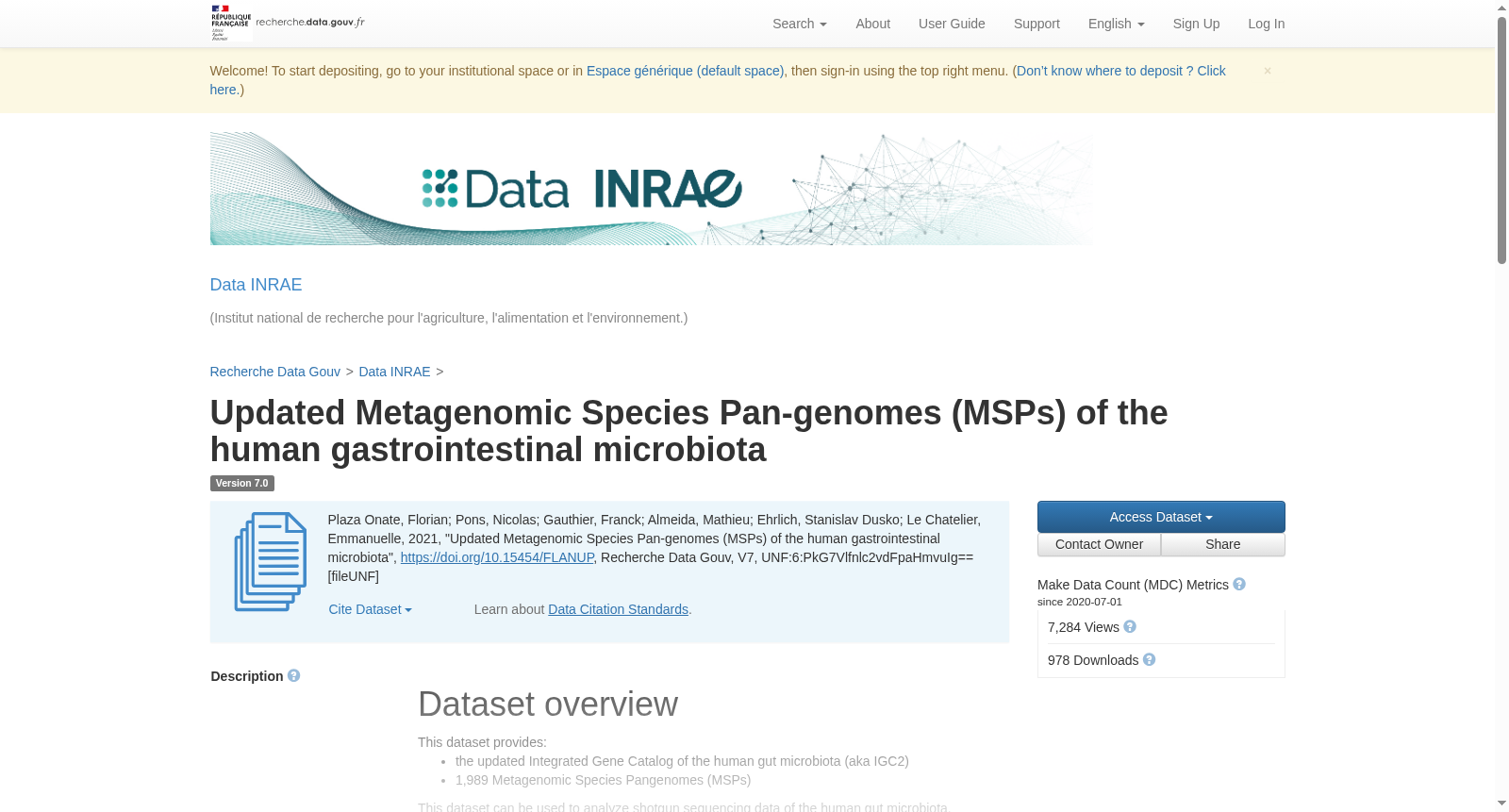Open the About menu item
The width and height of the screenshot is (1509, 812).
872,24
